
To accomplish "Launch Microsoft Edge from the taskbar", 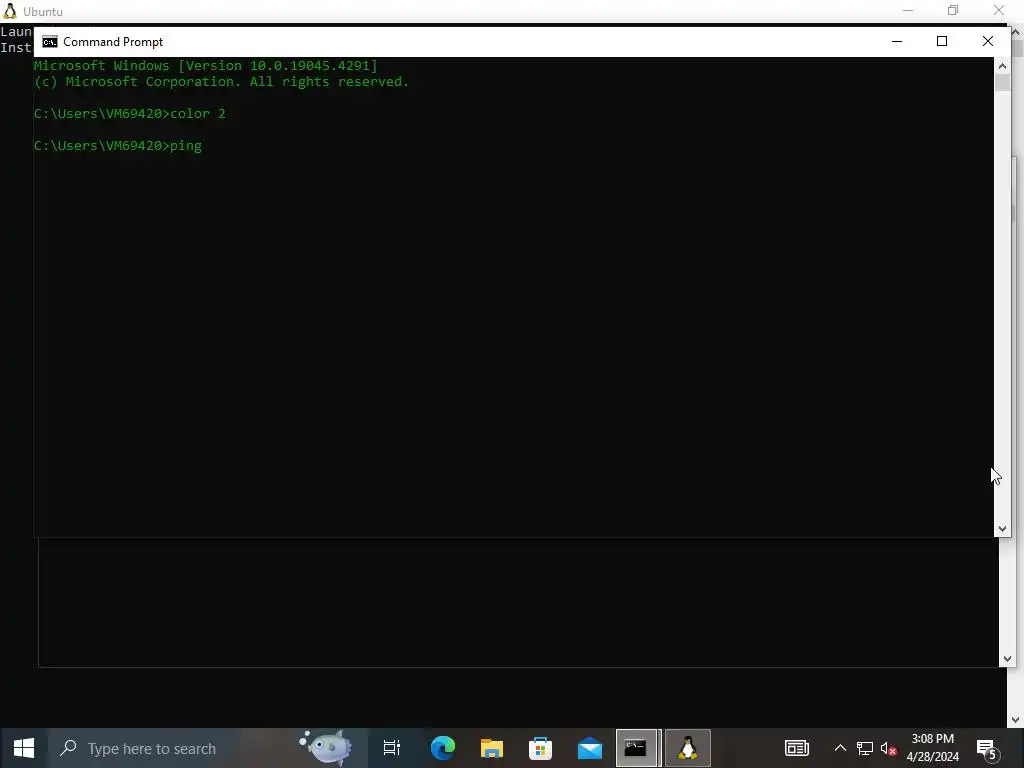I will click(443, 748).
